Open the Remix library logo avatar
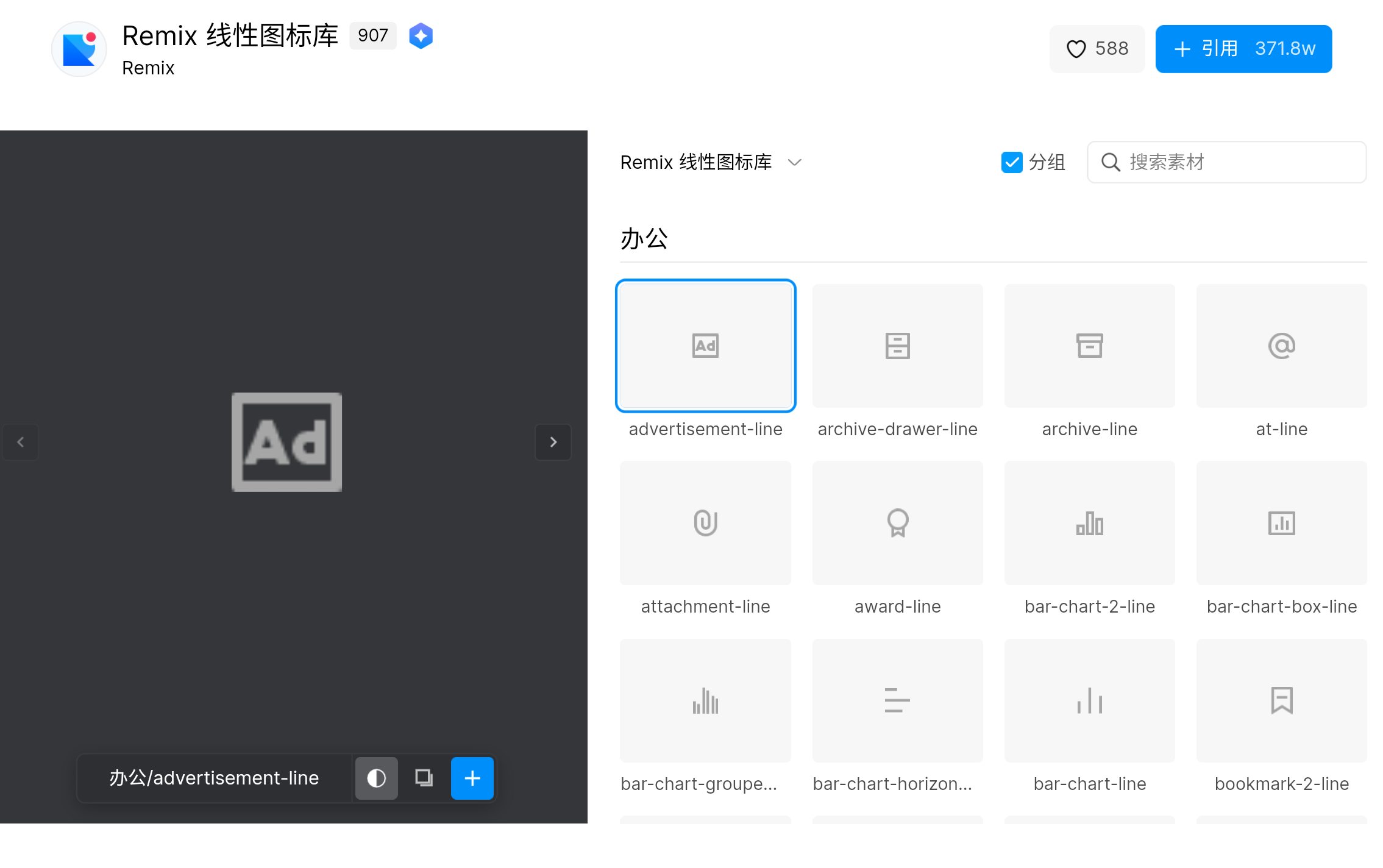This screenshot has width=1383, height=868. pos(79,49)
